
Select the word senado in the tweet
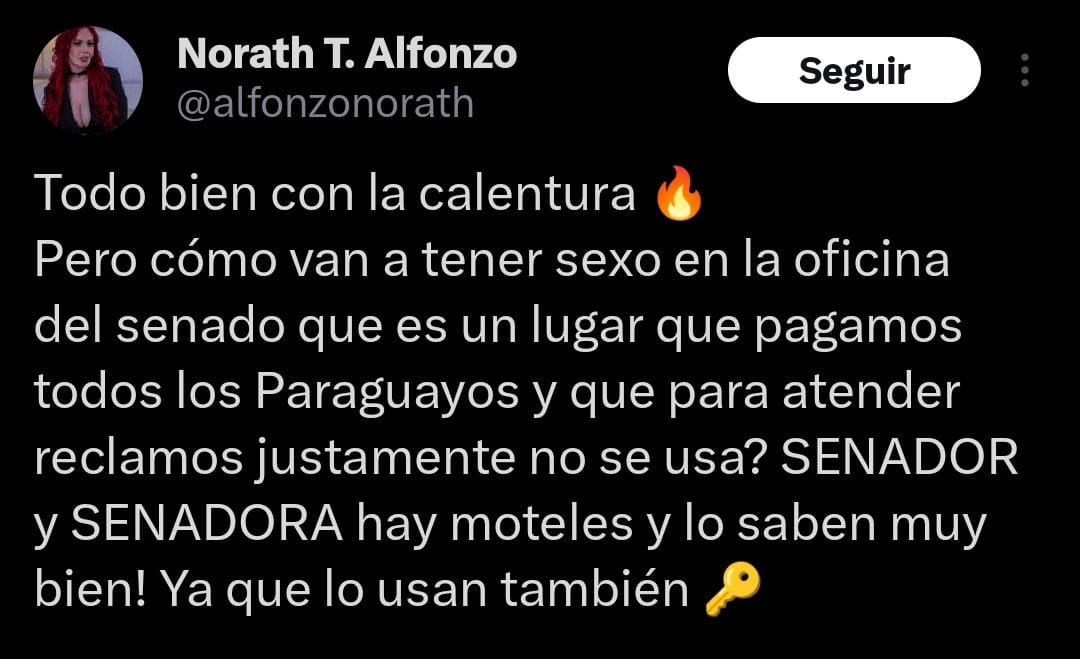(200, 326)
